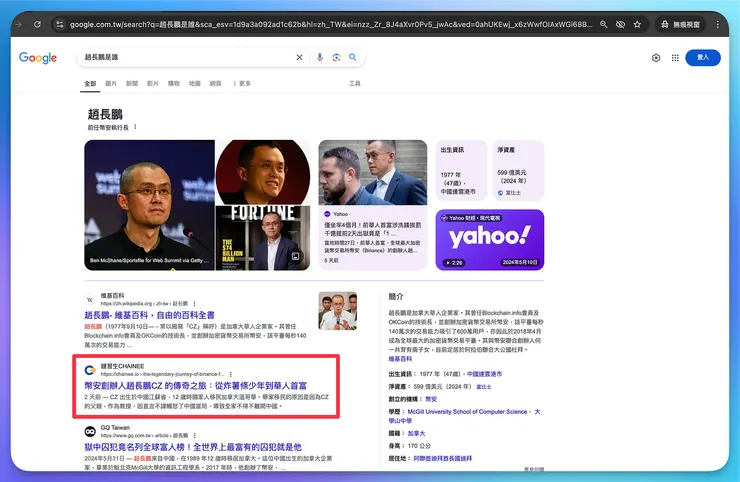Expand the 更多 more dropdown
Screen dimensions: 740x482
(242, 84)
